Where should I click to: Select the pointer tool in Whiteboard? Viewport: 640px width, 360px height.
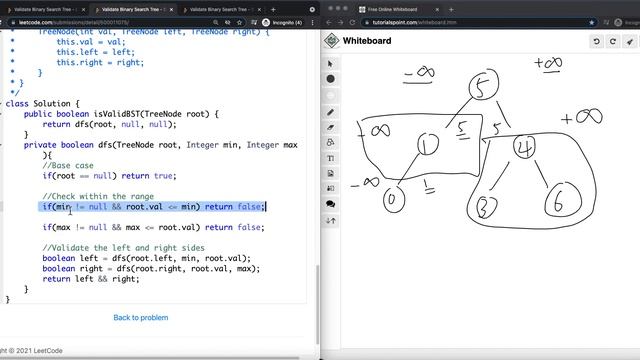(330, 64)
